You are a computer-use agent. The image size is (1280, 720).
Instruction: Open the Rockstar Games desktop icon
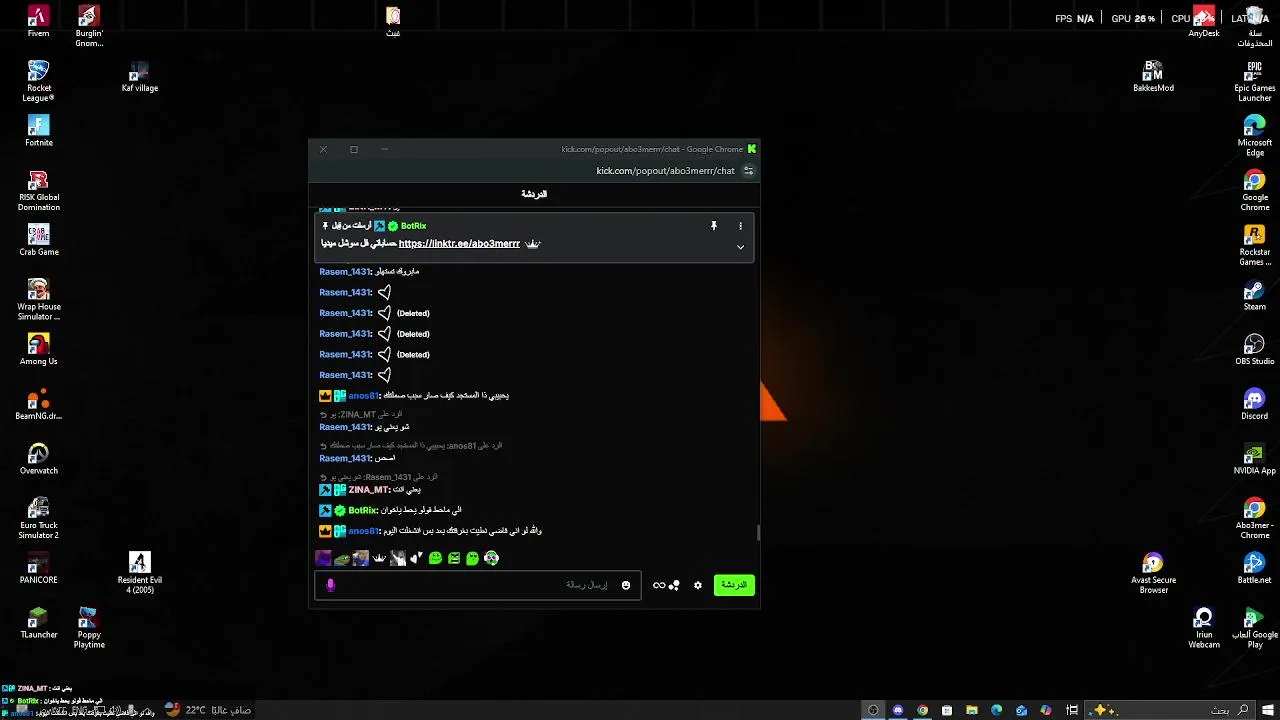click(x=1254, y=245)
